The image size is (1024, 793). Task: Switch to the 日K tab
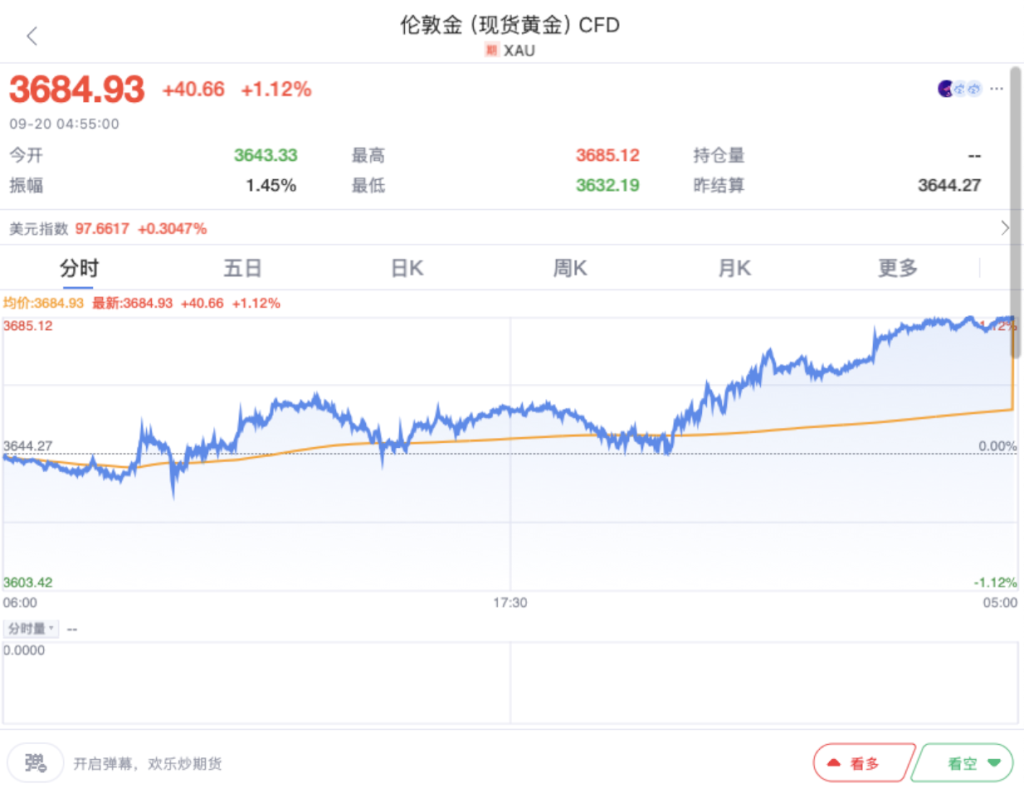pos(407,268)
